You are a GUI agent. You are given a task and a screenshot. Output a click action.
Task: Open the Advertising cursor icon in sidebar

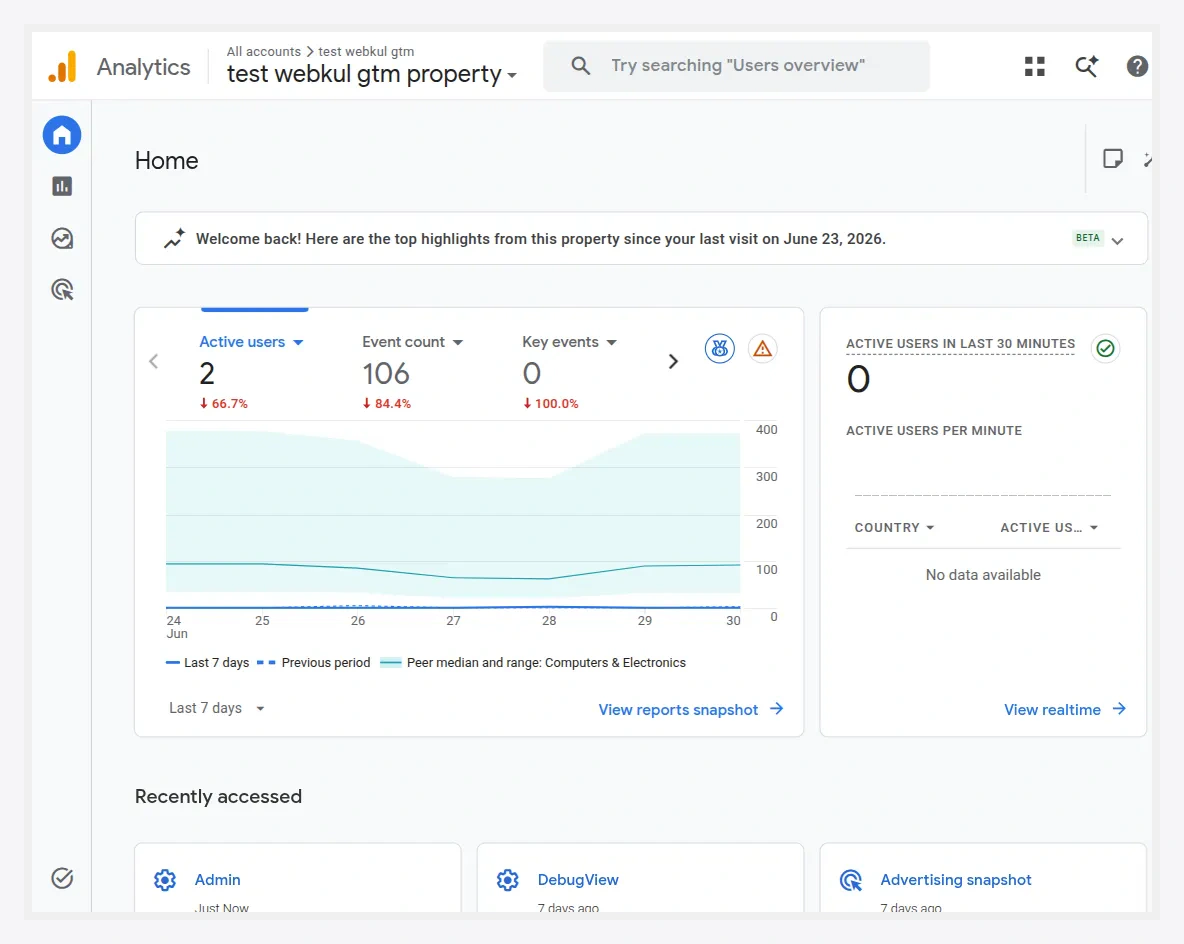62,290
